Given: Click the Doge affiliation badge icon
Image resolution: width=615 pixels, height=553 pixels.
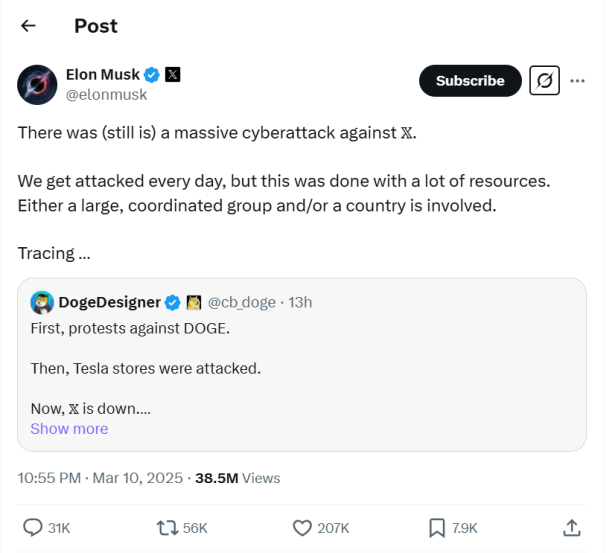Looking at the screenshot, I should tap(194, 302).
